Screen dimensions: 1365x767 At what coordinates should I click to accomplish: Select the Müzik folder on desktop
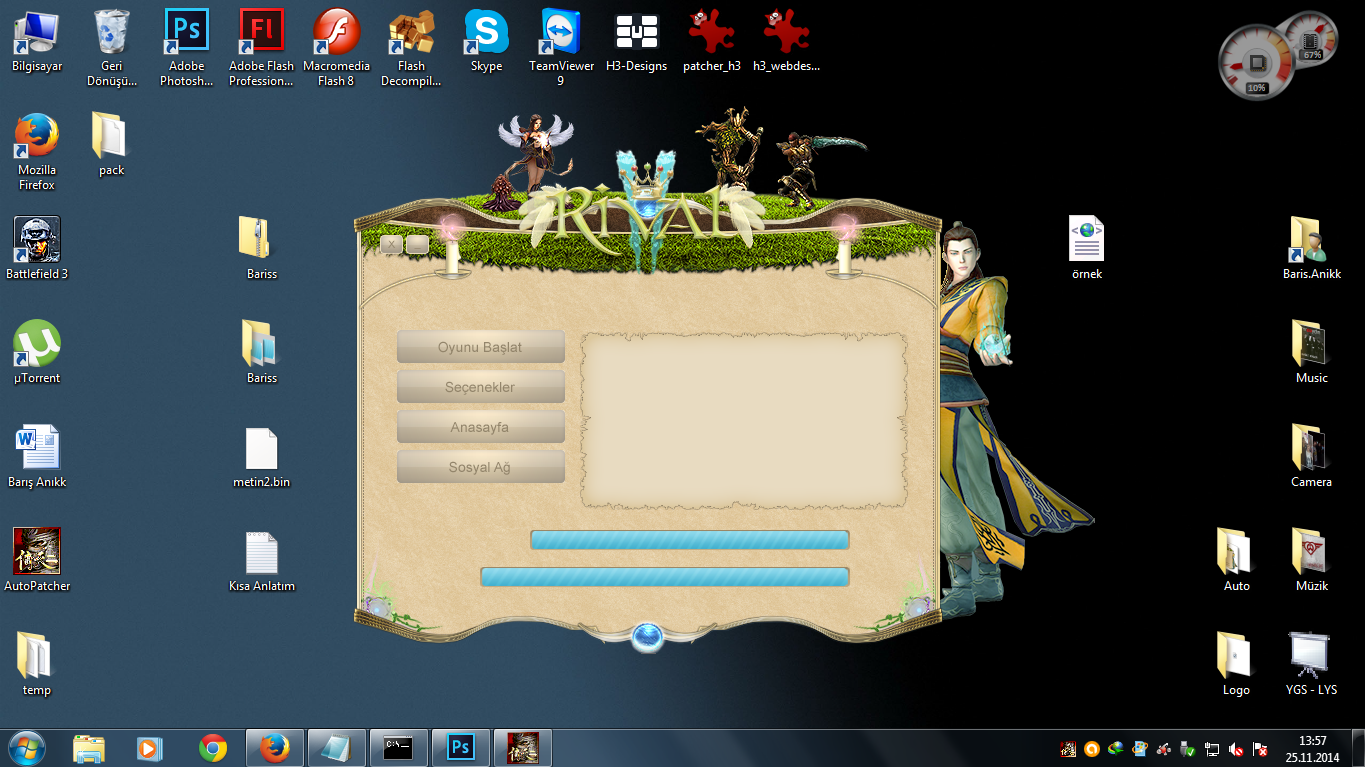pos(1312,561)
